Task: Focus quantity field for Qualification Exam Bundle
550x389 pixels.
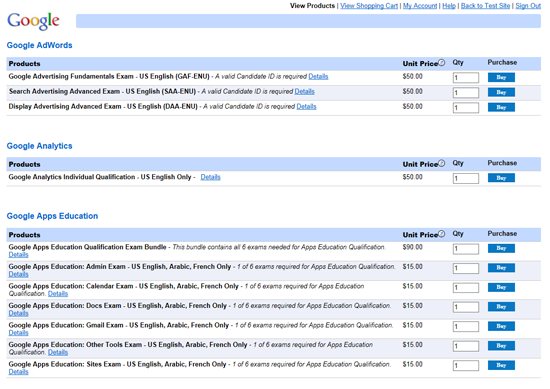Action: [465, 249]
